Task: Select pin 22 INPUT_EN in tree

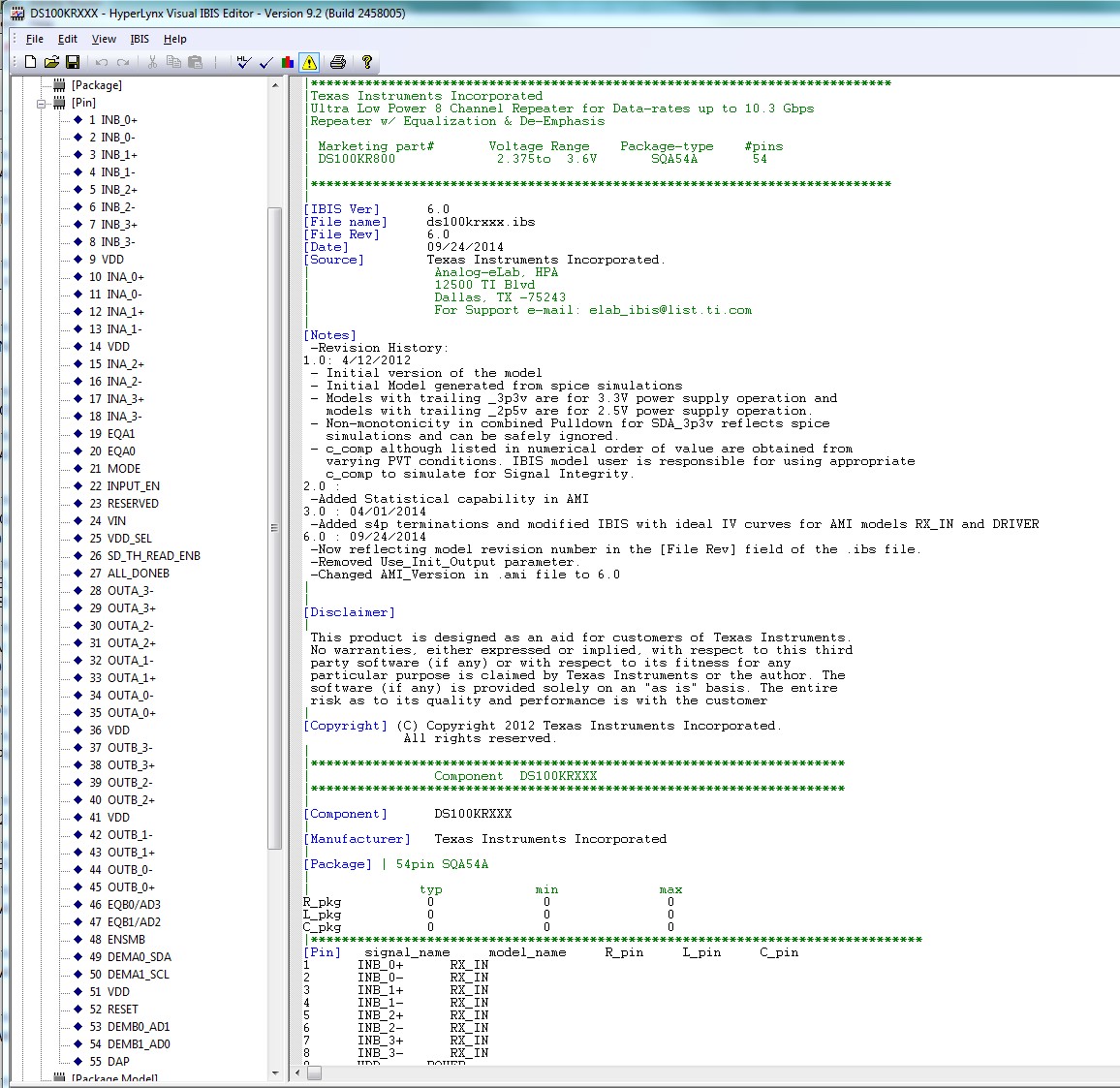Action: coord(124,486)
